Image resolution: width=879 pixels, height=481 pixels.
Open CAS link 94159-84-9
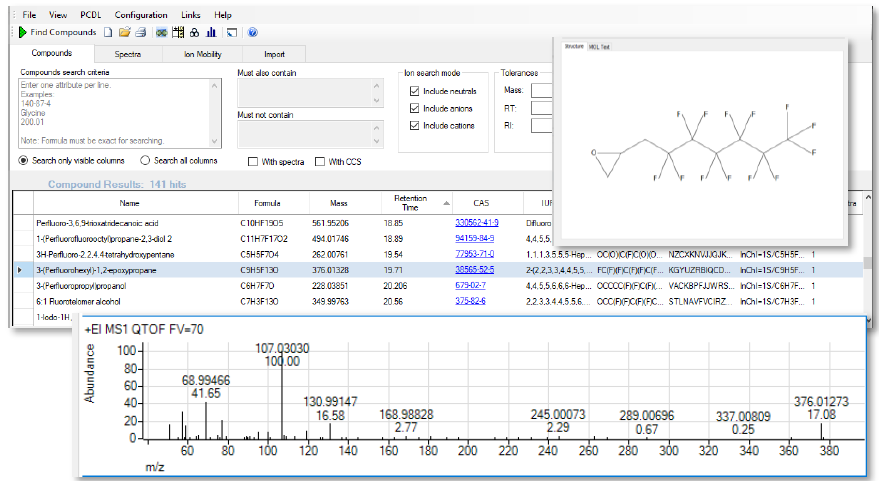coord(475,238)
